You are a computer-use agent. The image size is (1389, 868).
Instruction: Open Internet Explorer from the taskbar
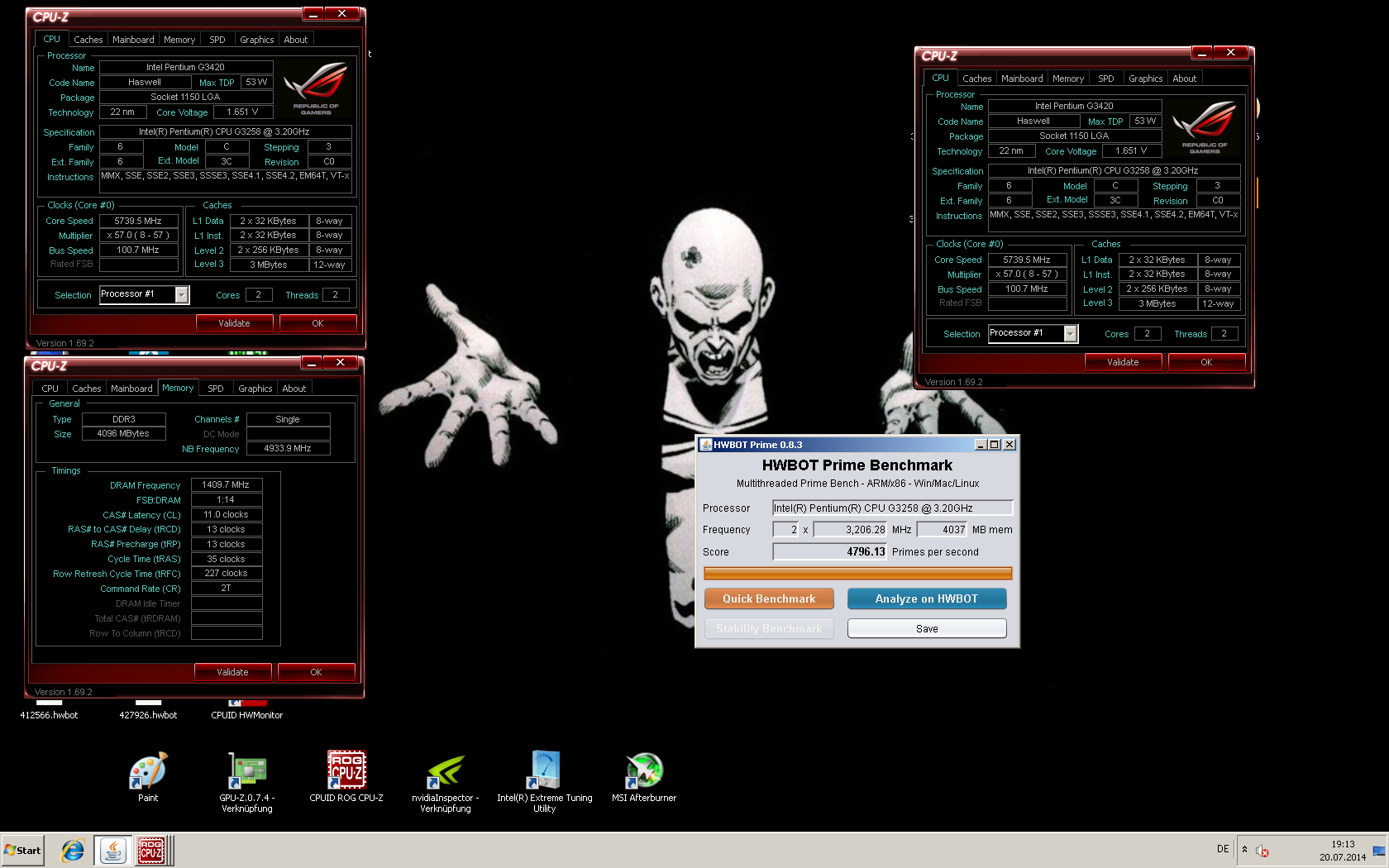click(x=73, y=851)
